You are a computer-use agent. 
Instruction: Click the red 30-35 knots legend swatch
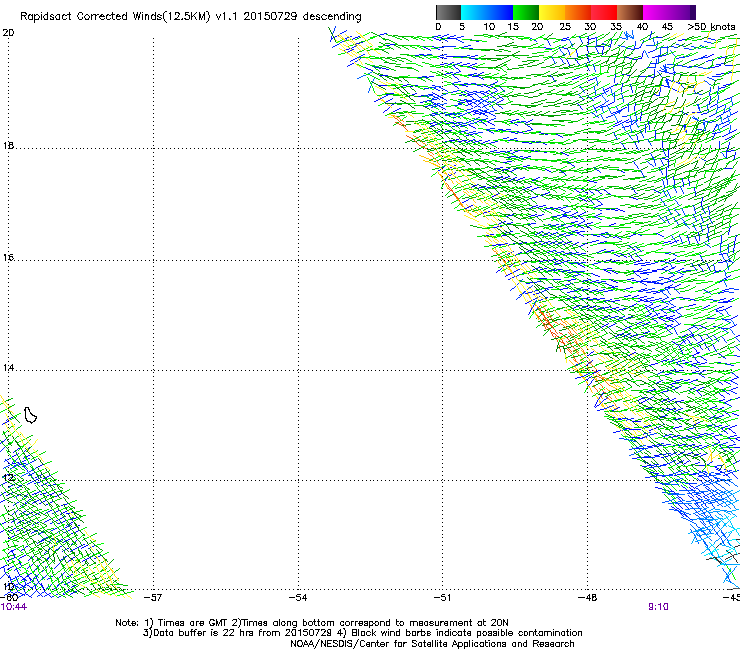click(x=604, y=12)
